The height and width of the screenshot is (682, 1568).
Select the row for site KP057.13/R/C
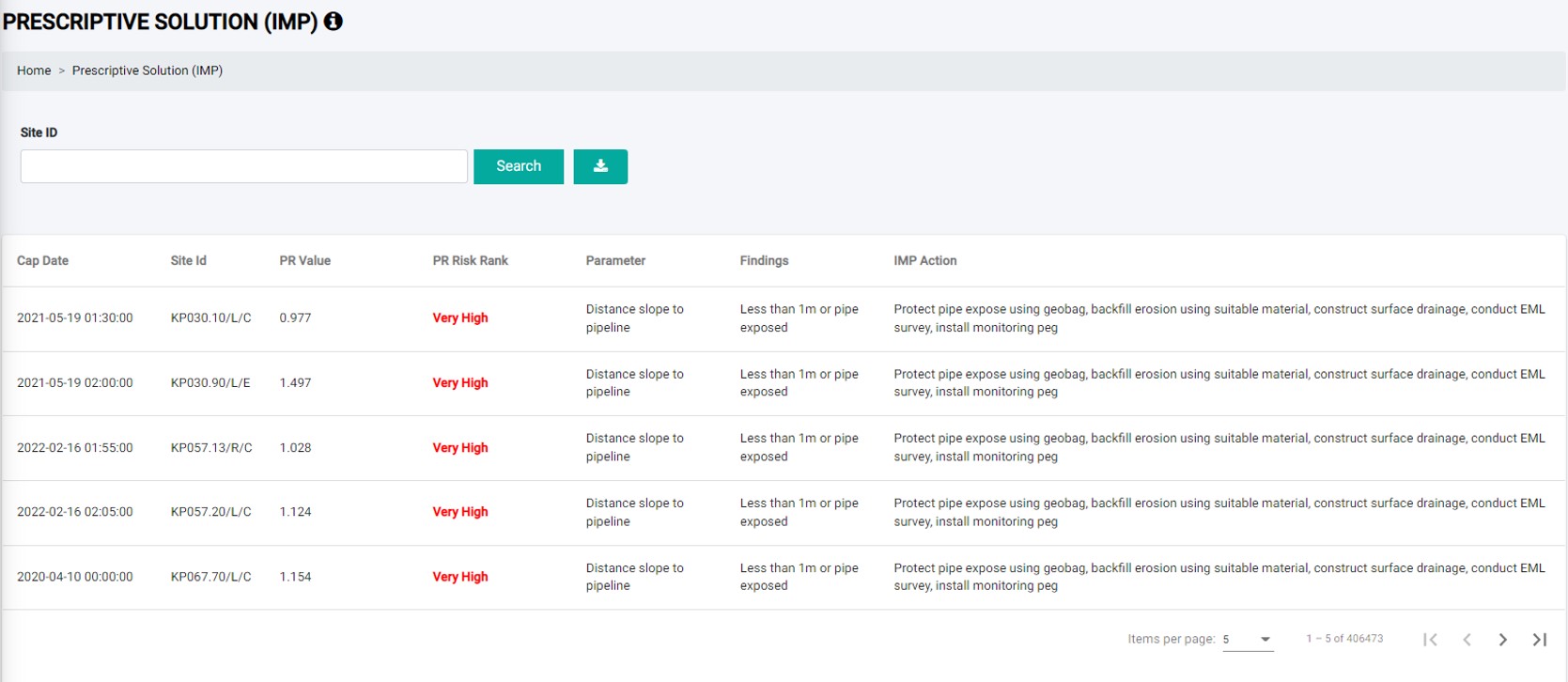pos(210,448)
